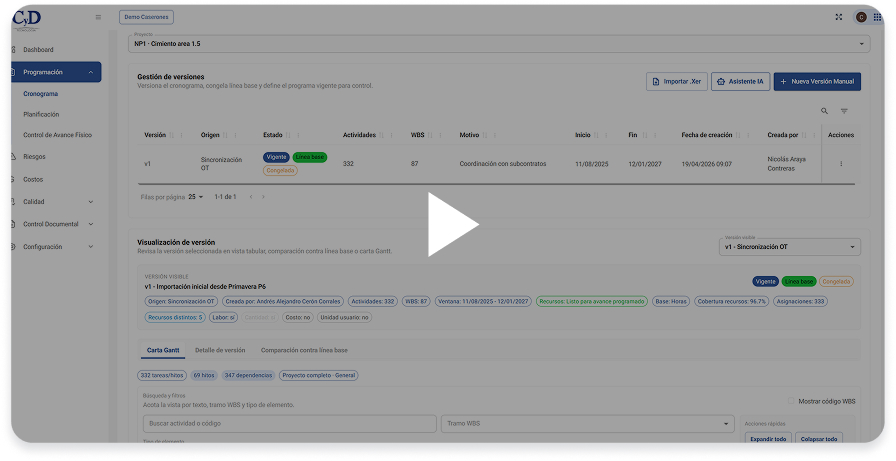Open the Proyecto dropdown NP1 - Cimiento area 1.5

pos(499,44)
